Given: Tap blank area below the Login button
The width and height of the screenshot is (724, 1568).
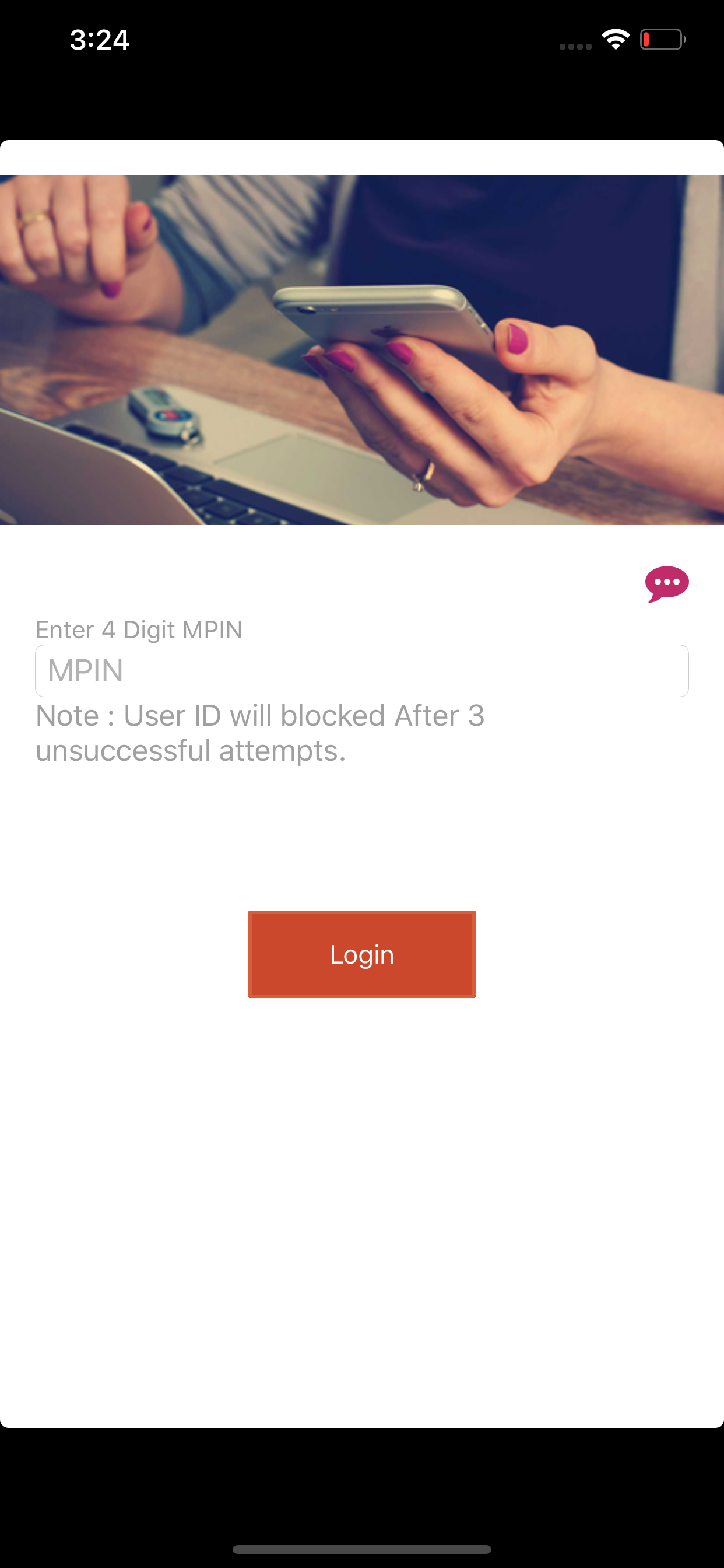Looking at the screenshot, I should 362,1212.
